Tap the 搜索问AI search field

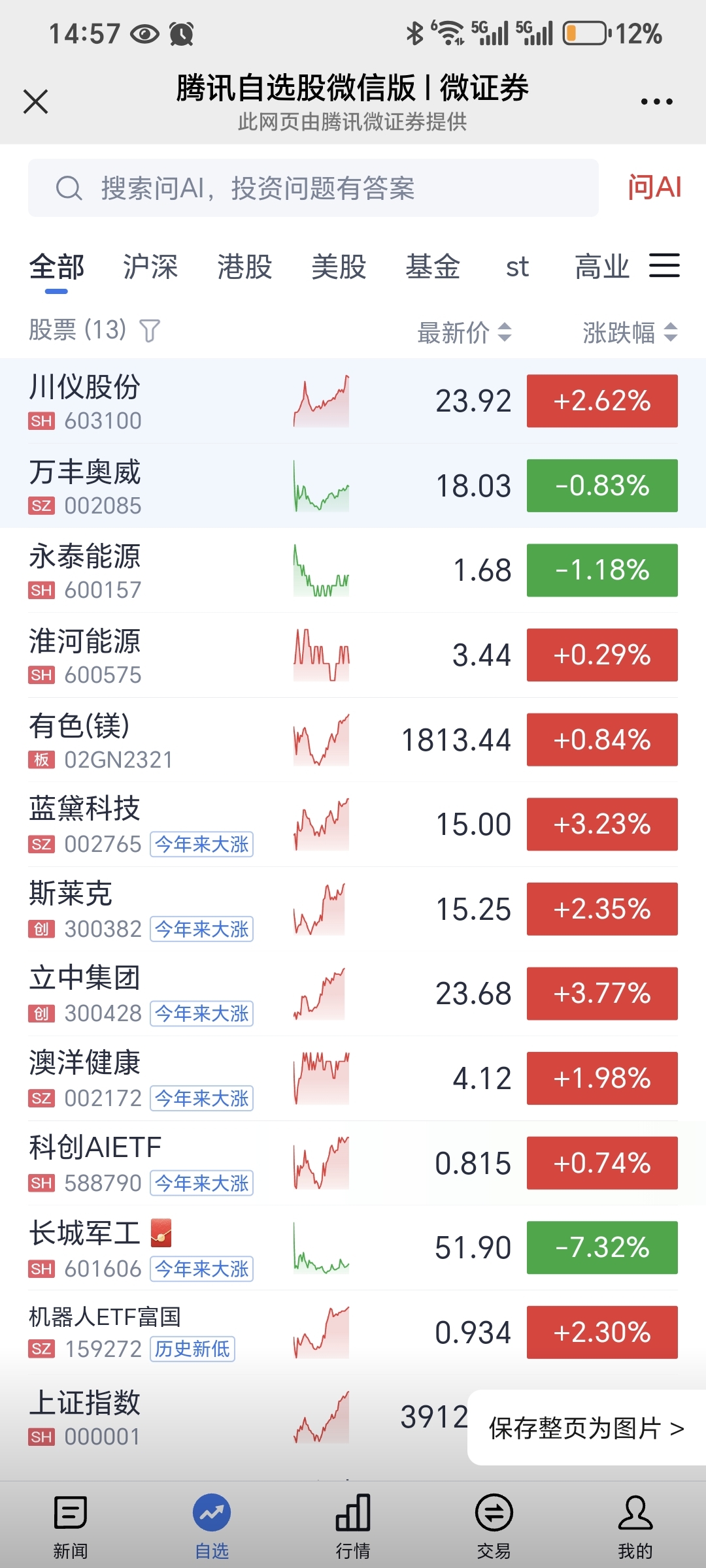pyautogui.click(x=313, y=188)
